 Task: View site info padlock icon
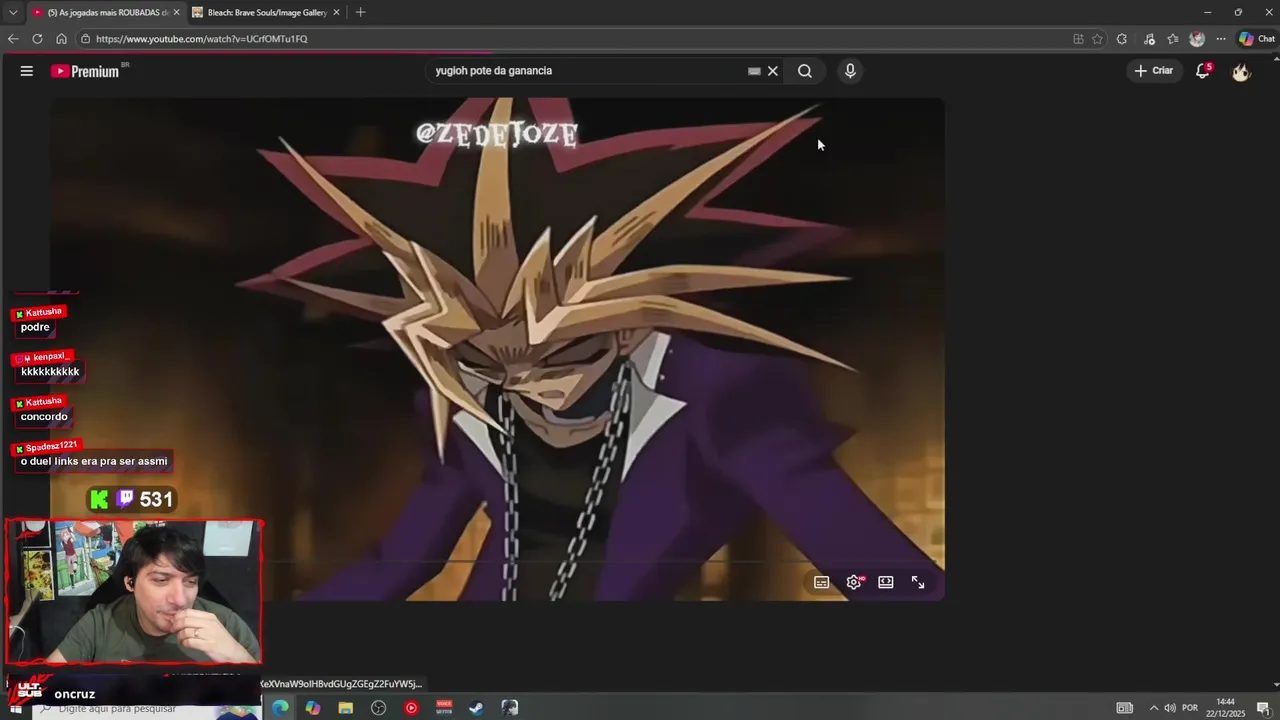86,39
